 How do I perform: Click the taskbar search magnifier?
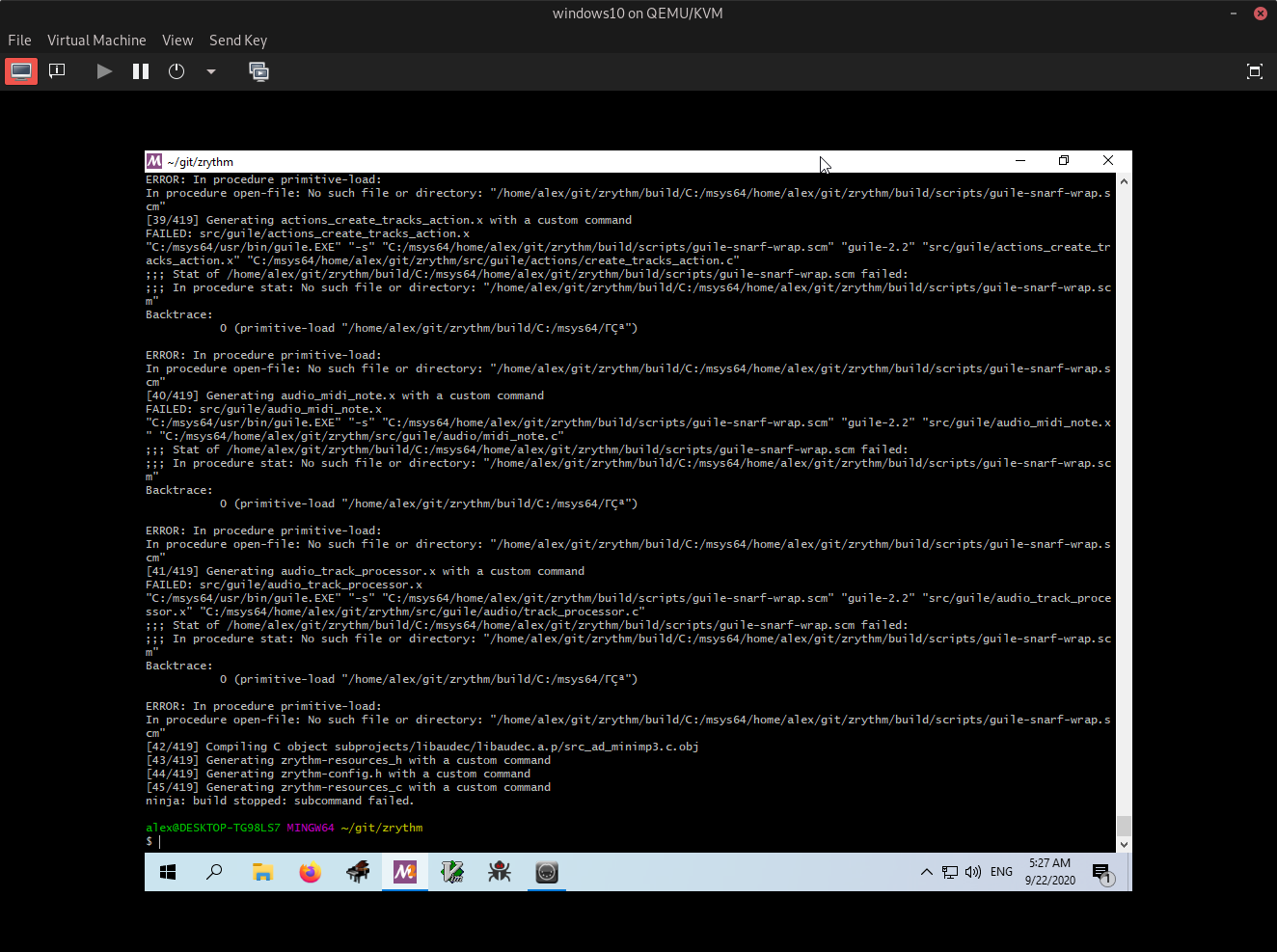[x=215, y=872]
